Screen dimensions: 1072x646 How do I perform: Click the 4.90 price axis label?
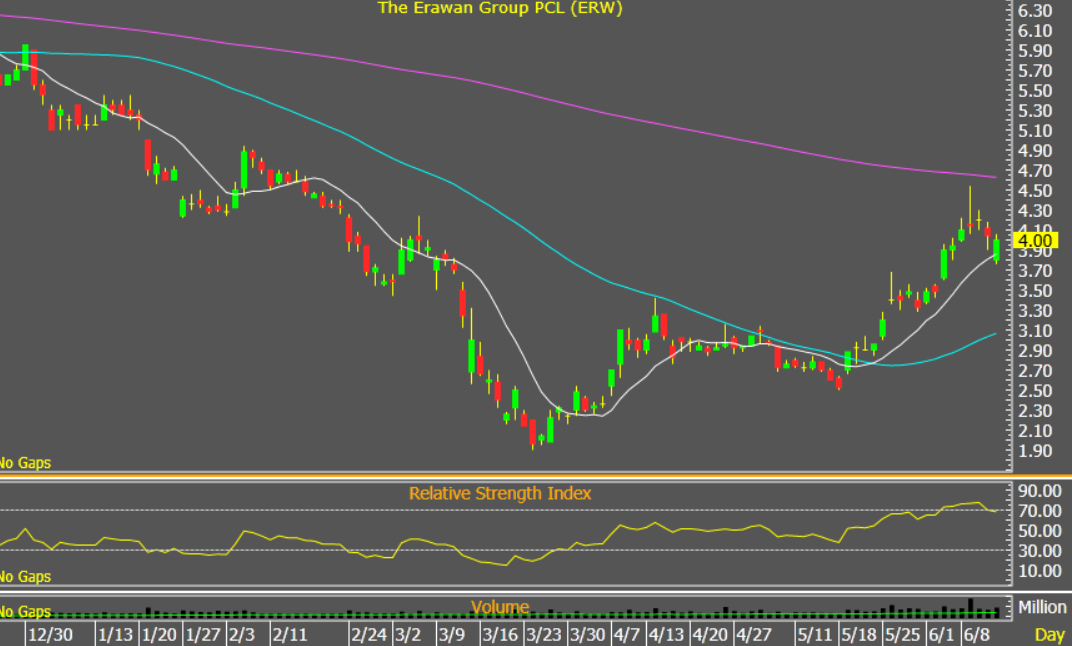click(1035, 150)
